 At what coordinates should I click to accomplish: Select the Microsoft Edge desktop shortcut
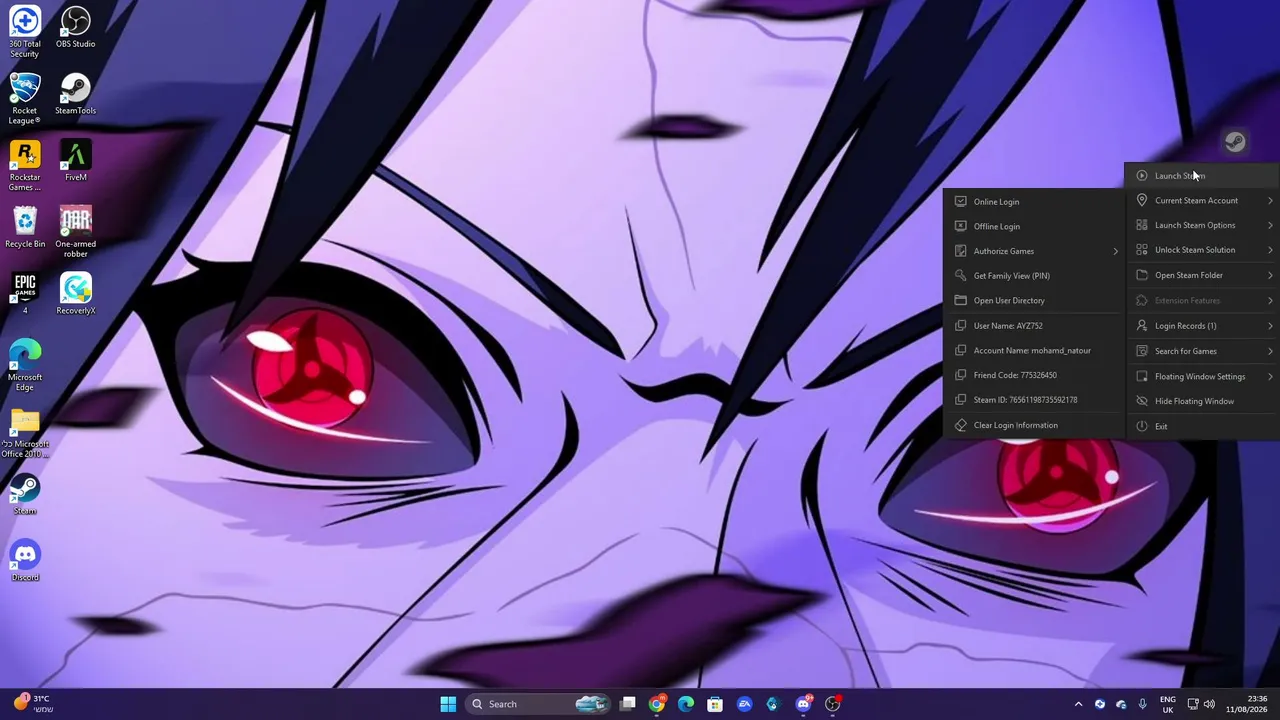[x=25, y=365]
